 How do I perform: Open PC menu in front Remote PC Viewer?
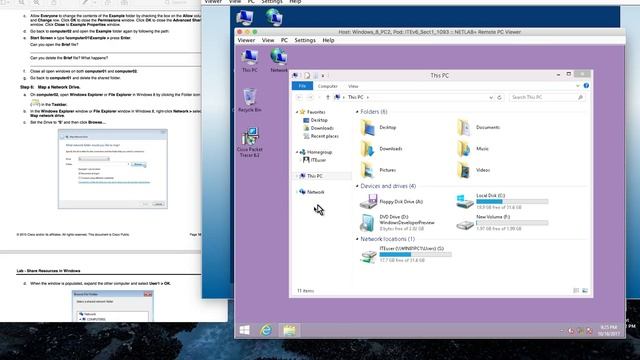[x=284, y=40]
